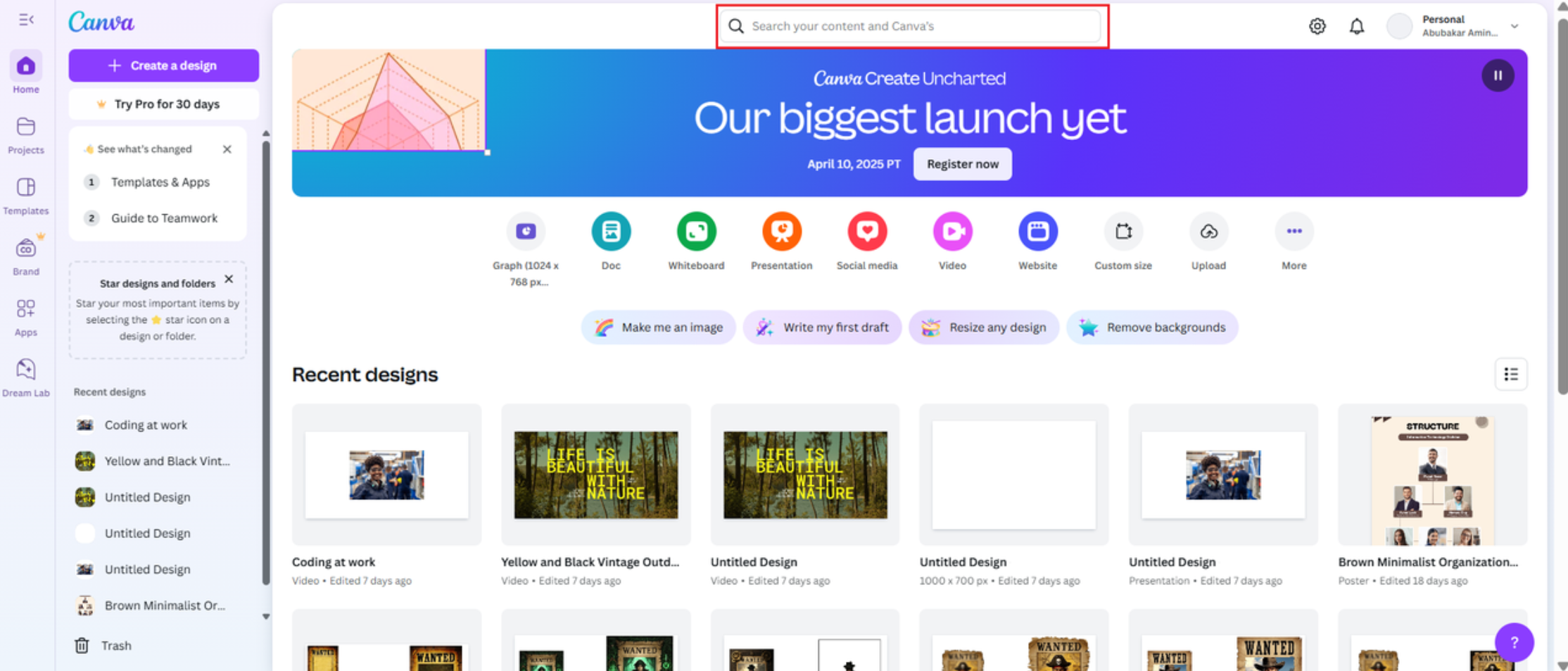
Task: Open the Canva logo home link
Action: coord(101,23)
